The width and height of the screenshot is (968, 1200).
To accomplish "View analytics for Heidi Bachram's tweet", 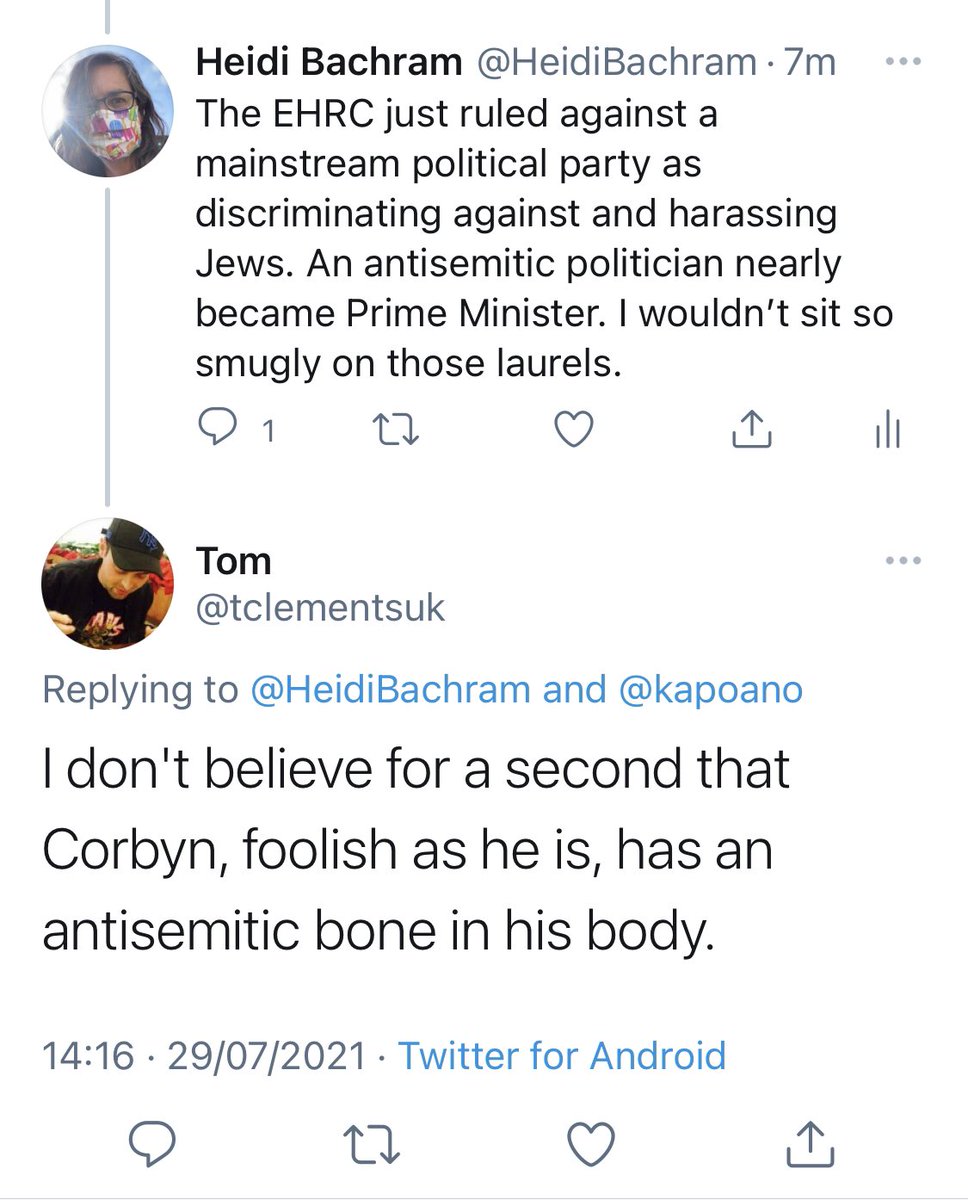I will click(886, 430).
